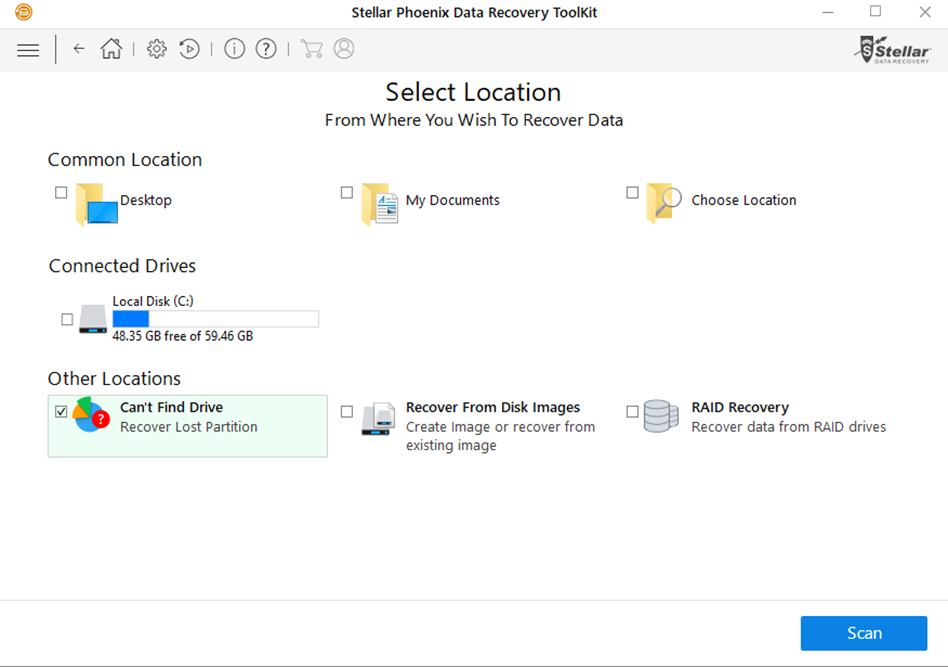
Task: Click the Local Disk (C:) drive icon
Action: click(93, 319)
